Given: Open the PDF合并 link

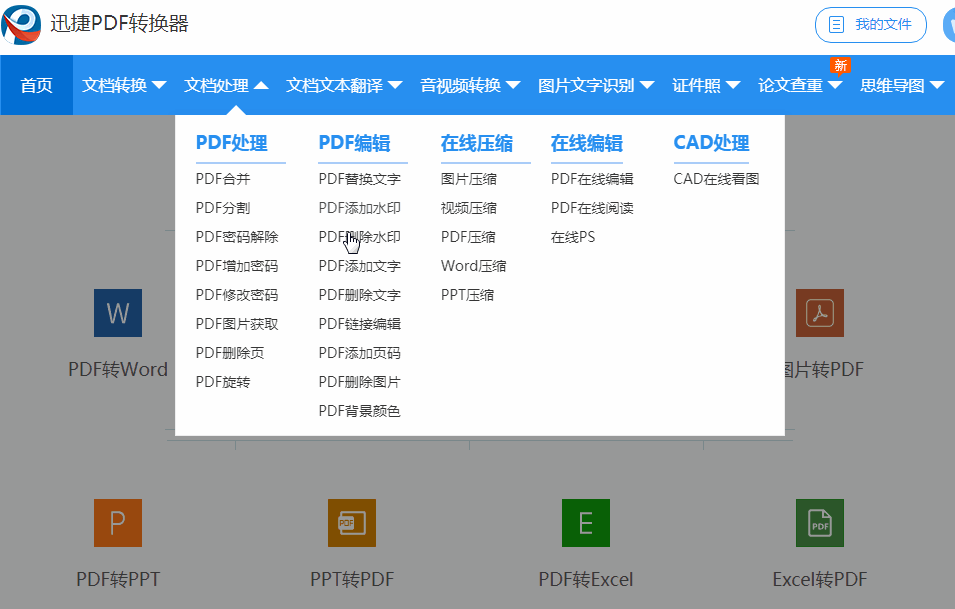Looking at the screenshot, I should click(222, 178).
